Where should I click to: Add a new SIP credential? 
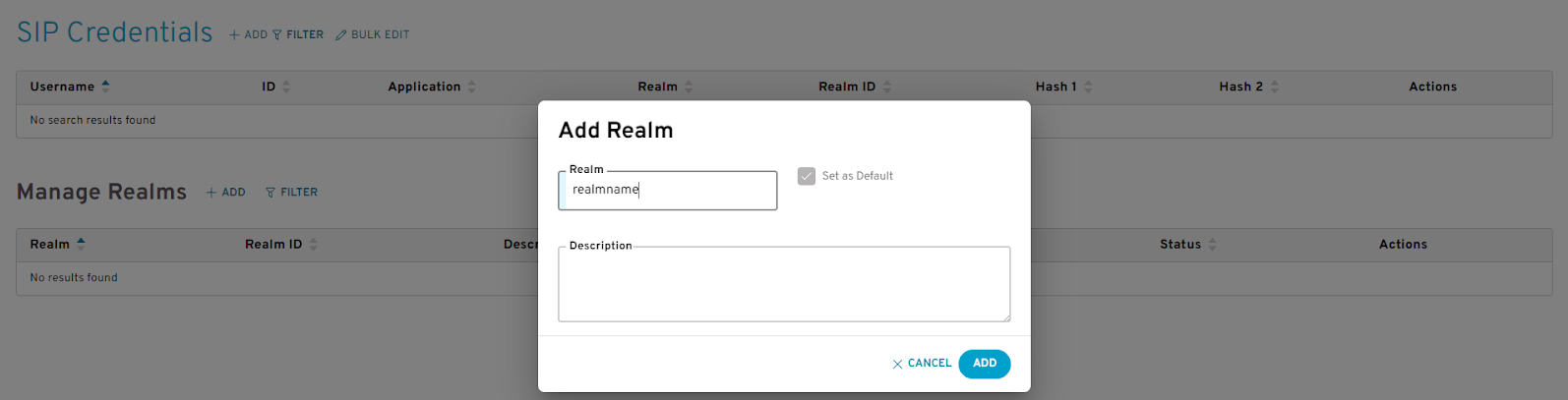(248, 34)
